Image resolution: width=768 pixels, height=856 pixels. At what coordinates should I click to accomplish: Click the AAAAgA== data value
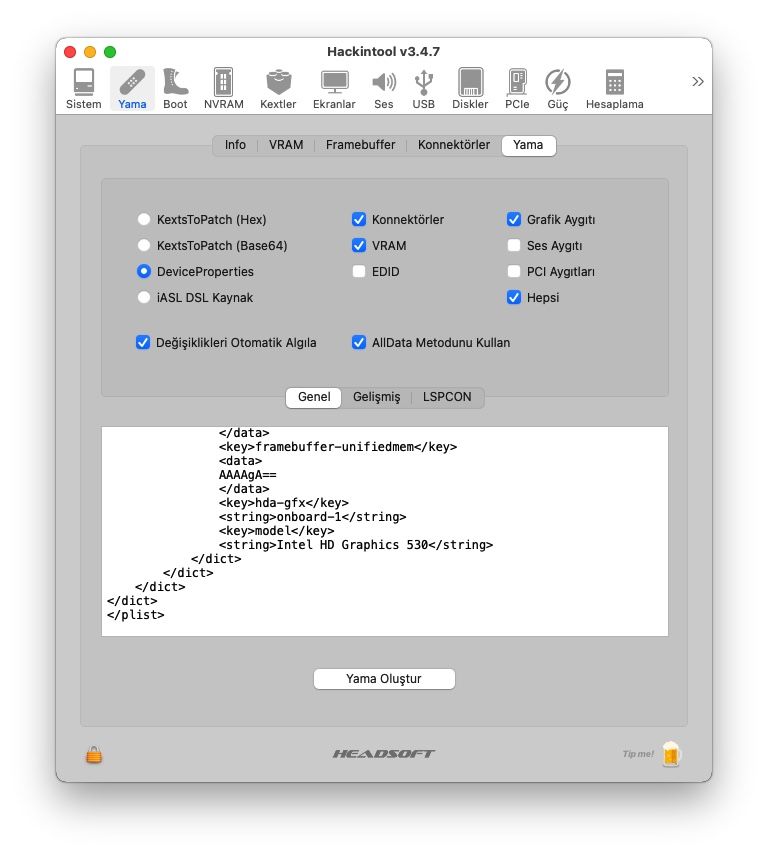point(248,475)
